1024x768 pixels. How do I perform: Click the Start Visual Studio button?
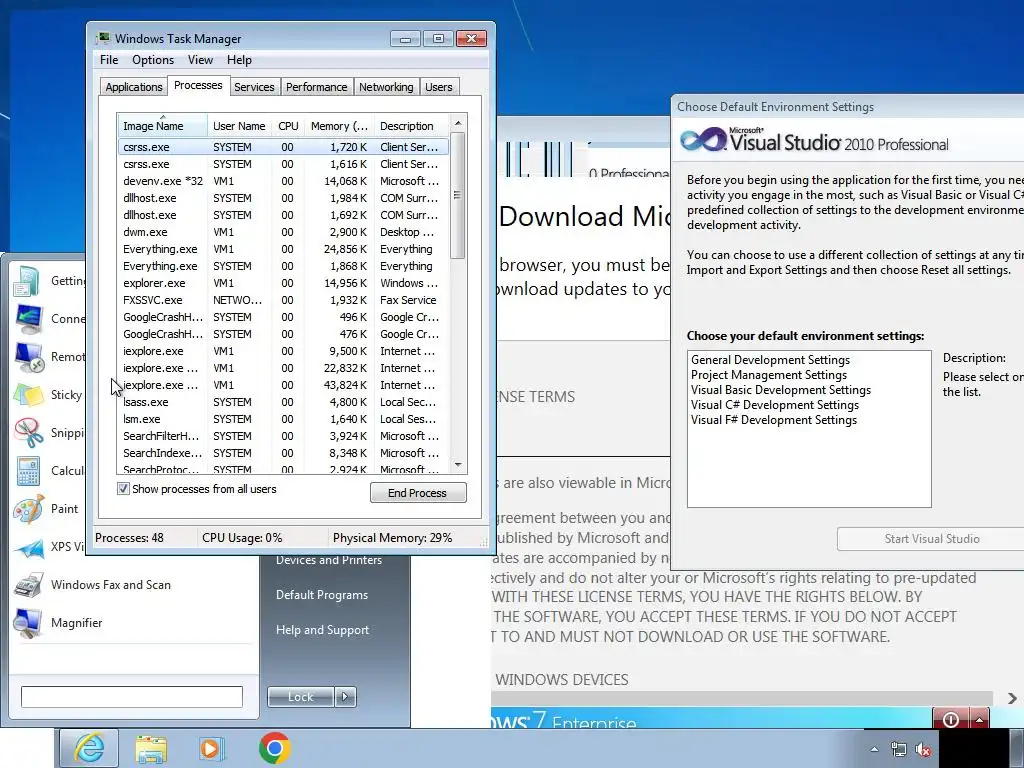coord(931,539)
